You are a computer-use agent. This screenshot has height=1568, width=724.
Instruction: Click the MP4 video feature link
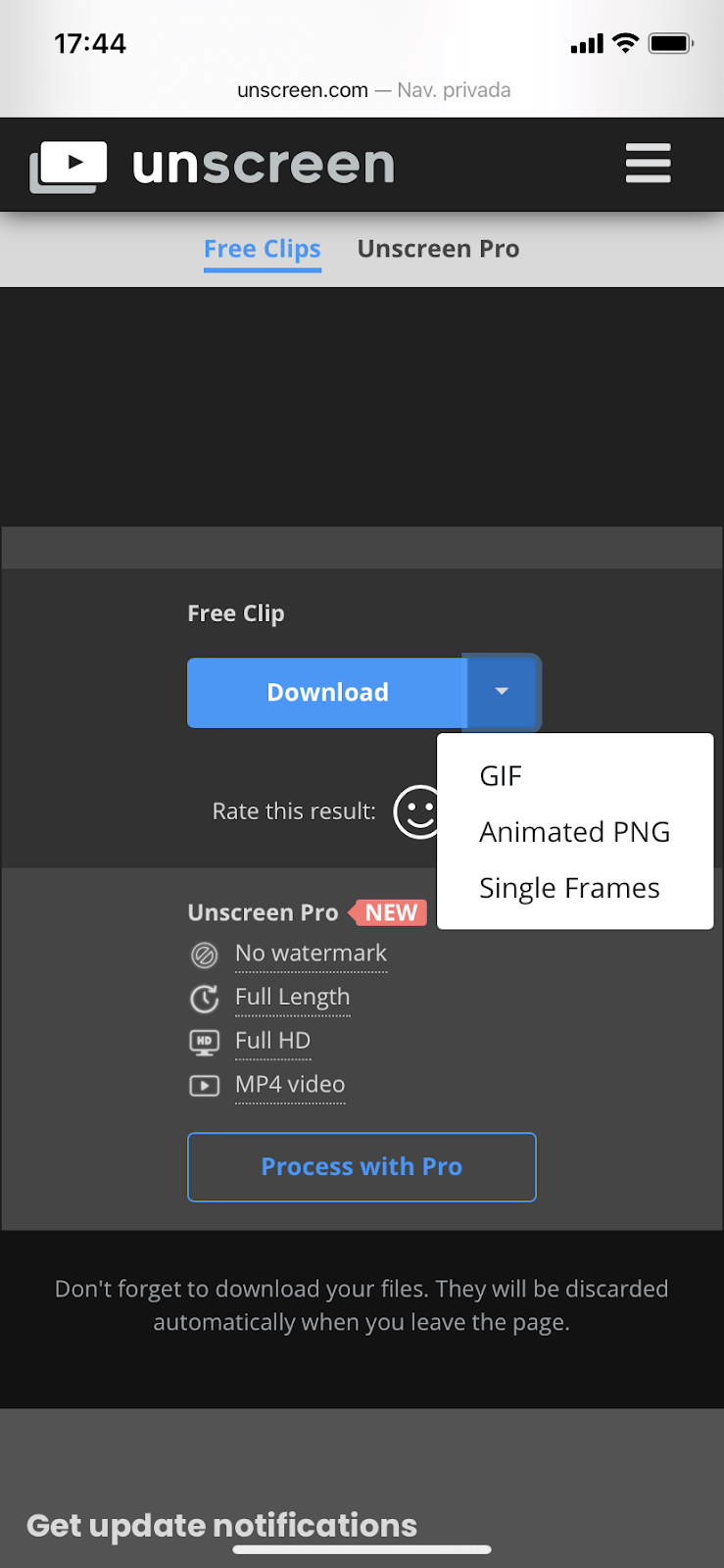pyautogui.click(x=290, y=1085)
